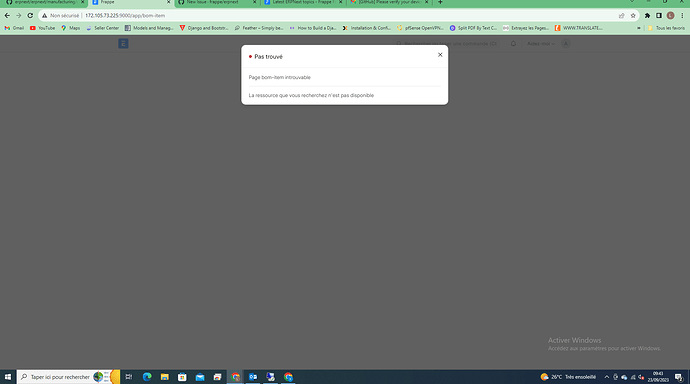Open the Gmail bookmark
690x384 pixels.
coord(14,28)
